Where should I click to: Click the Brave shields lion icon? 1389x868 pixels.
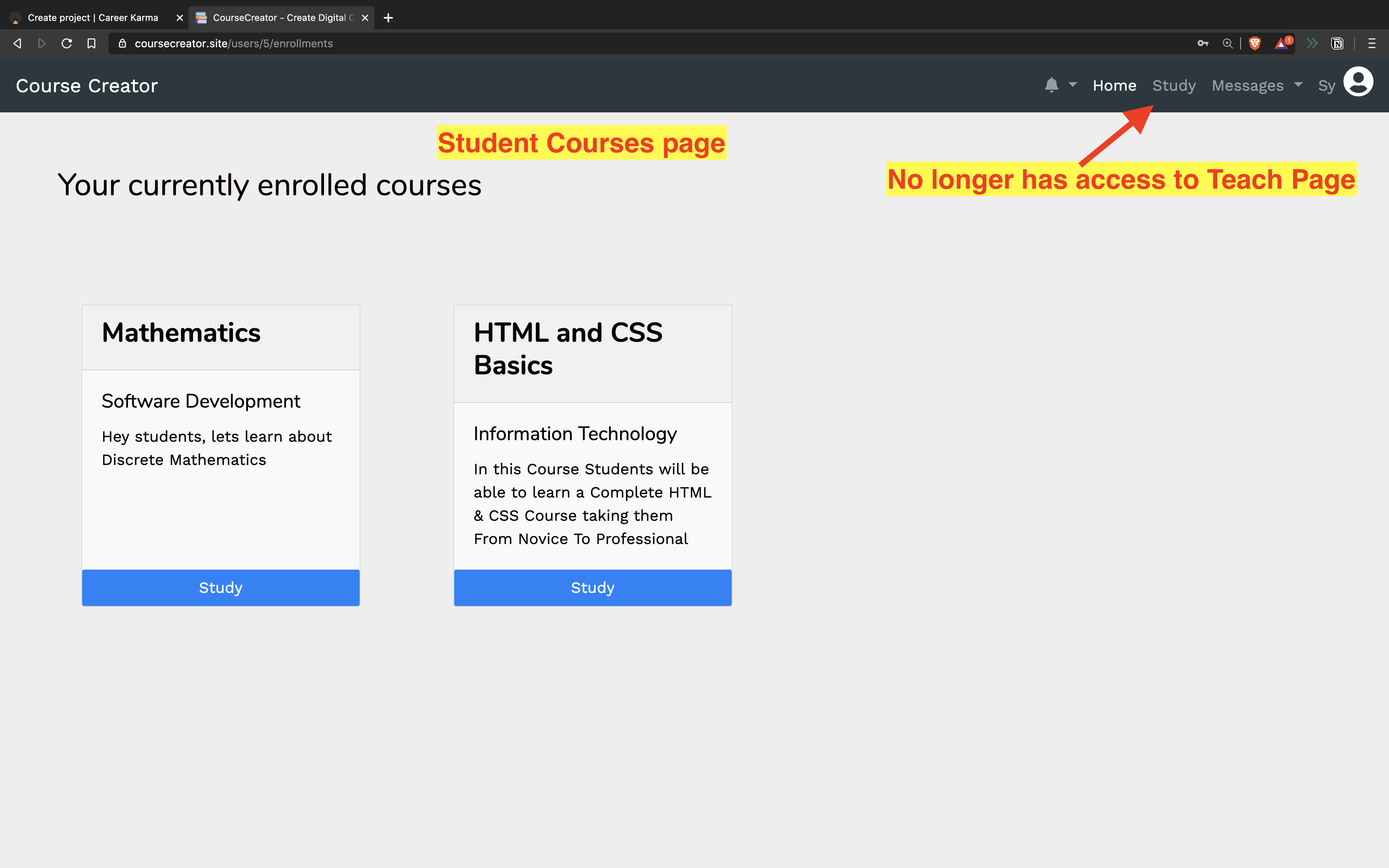(1255, 44)
